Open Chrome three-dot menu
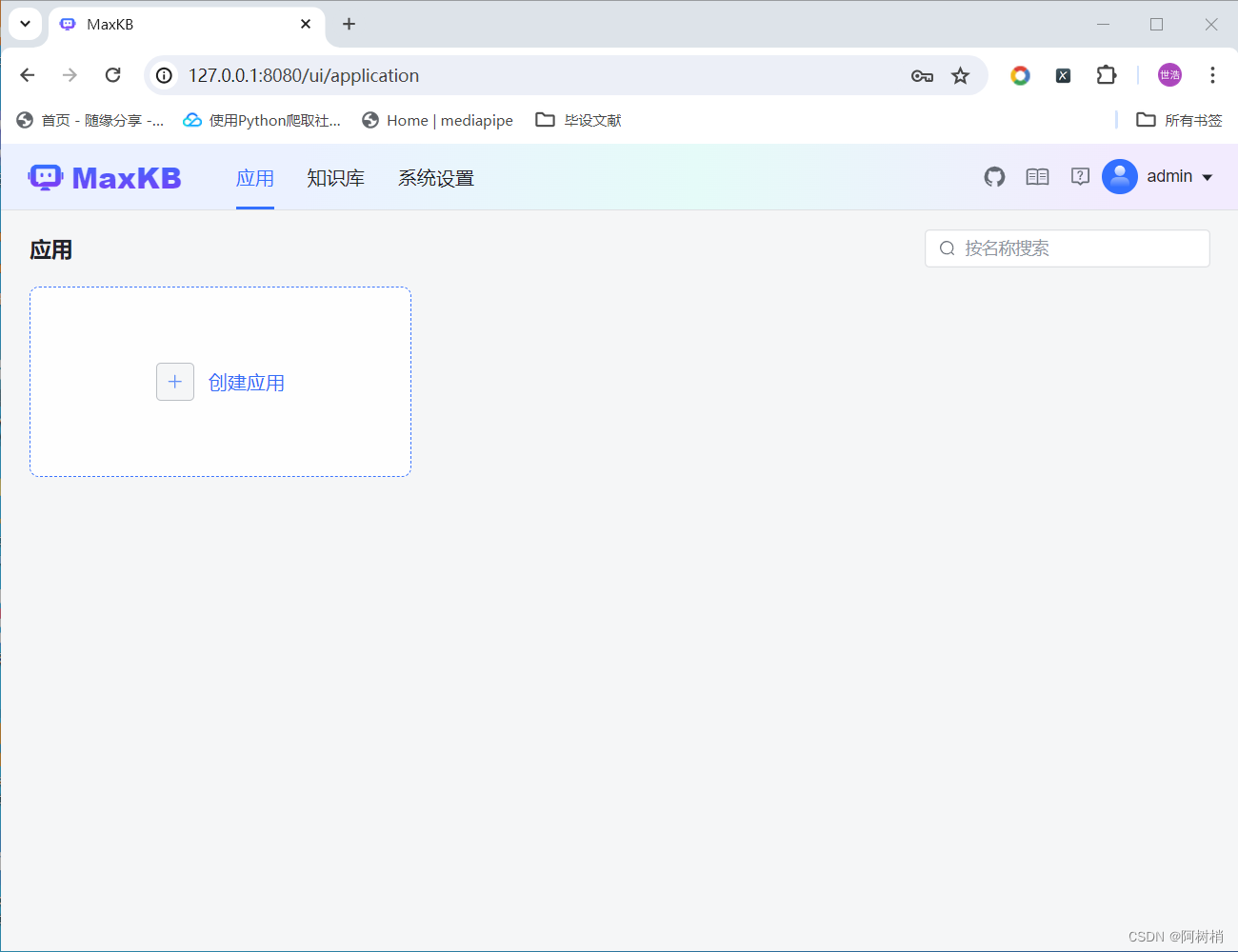1238x952 pixels. tap(1212, 75)
